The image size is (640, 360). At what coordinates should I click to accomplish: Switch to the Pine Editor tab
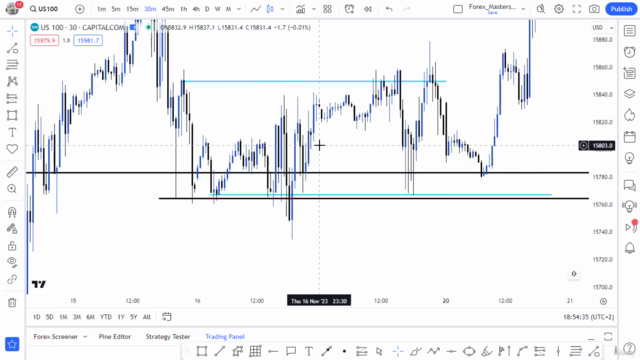[115, 337]
